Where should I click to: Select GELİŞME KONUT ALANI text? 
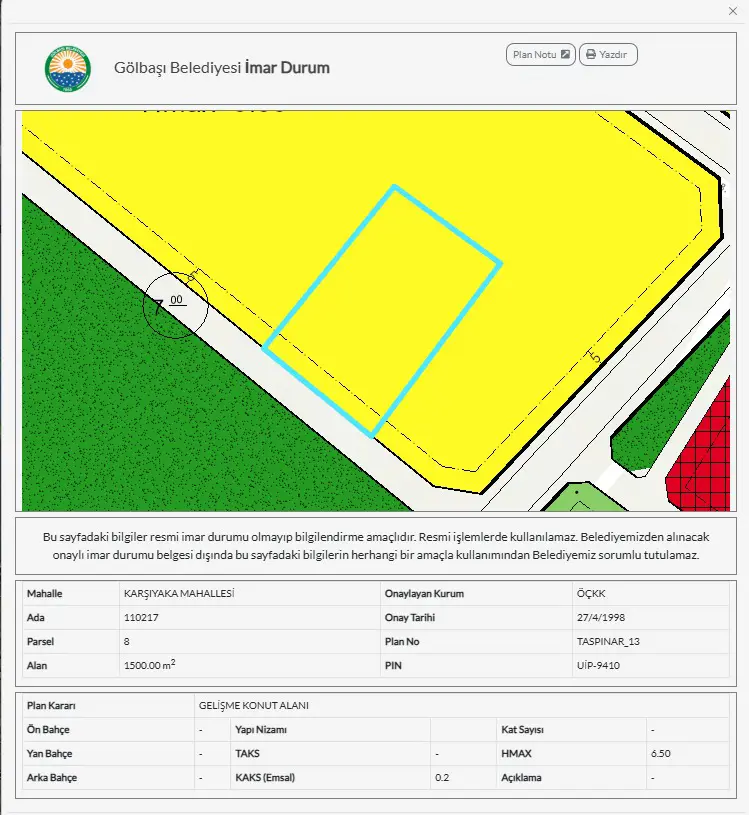254,705
